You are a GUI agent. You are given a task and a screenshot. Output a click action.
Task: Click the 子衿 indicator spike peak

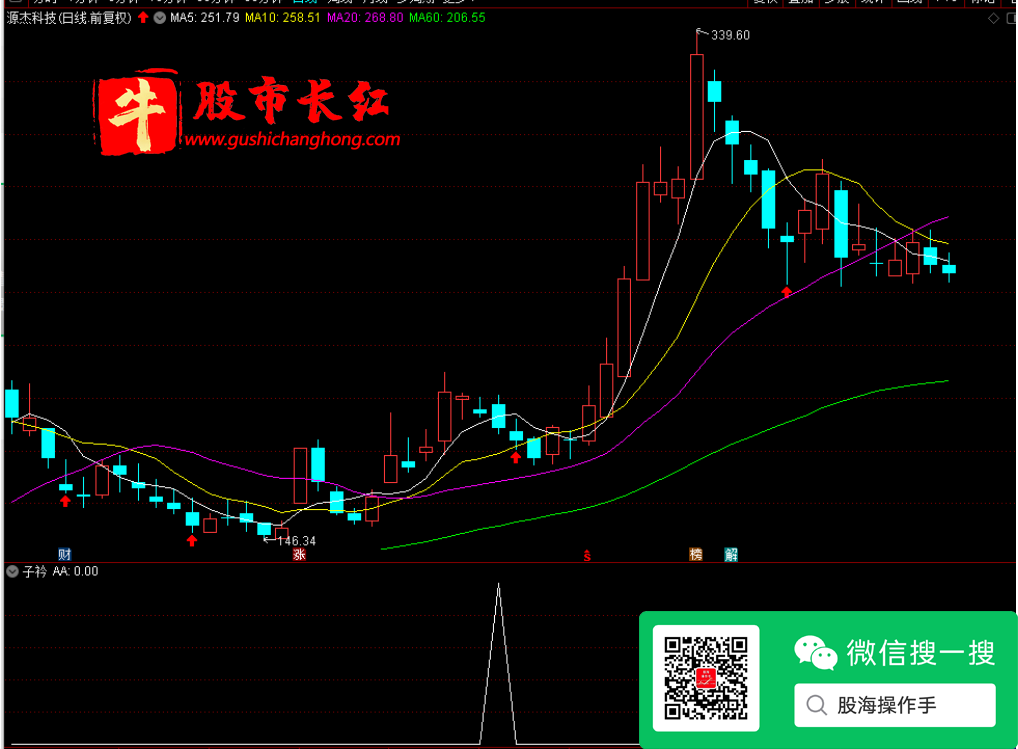[499, 585]
